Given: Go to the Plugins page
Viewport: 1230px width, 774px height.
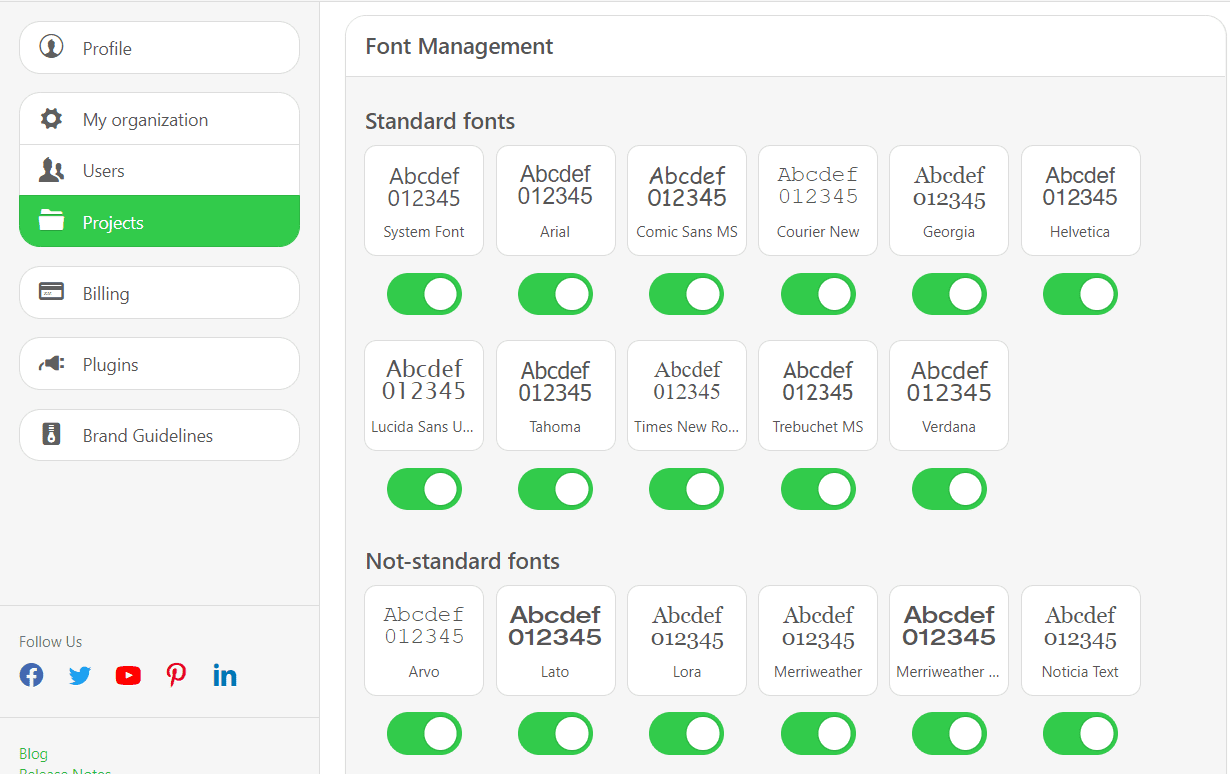Looking at the screenshot, I should pos(159,364).
